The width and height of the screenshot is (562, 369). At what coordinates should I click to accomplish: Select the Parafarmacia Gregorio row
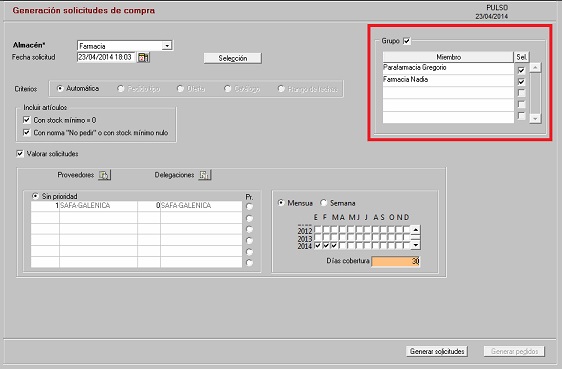(x=448, y=68)
